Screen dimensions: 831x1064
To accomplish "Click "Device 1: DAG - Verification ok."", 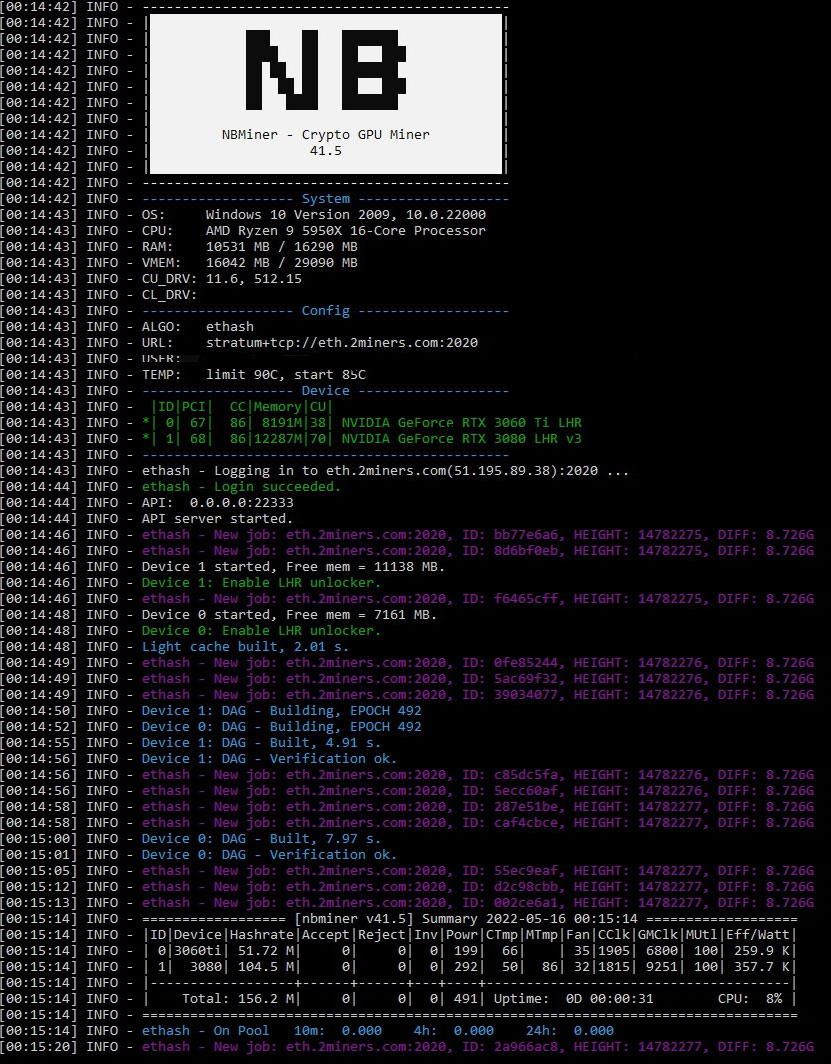I will pyautogui.click(x=269, y=759).
